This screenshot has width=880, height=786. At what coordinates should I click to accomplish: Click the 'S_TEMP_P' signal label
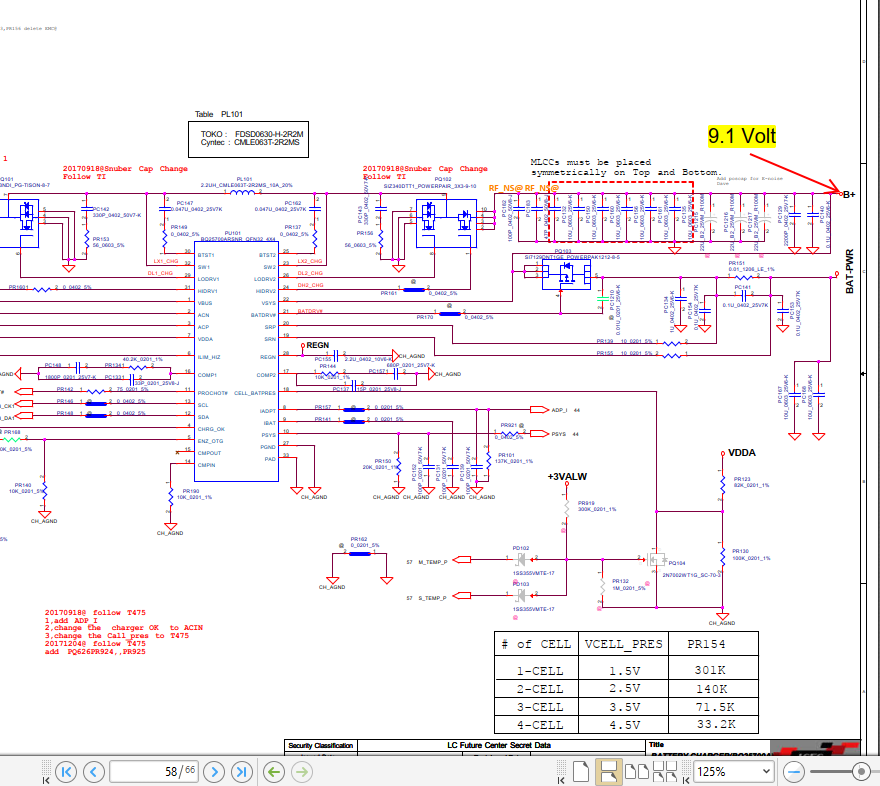point(432,598)
